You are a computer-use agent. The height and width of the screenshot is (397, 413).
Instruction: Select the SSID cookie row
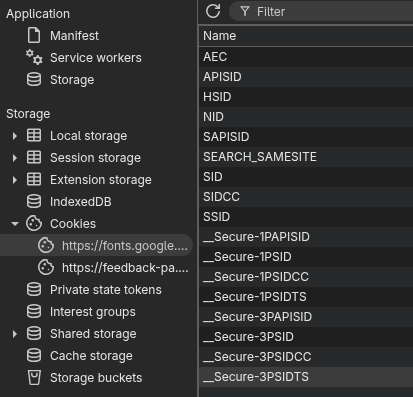coord(306,217)
